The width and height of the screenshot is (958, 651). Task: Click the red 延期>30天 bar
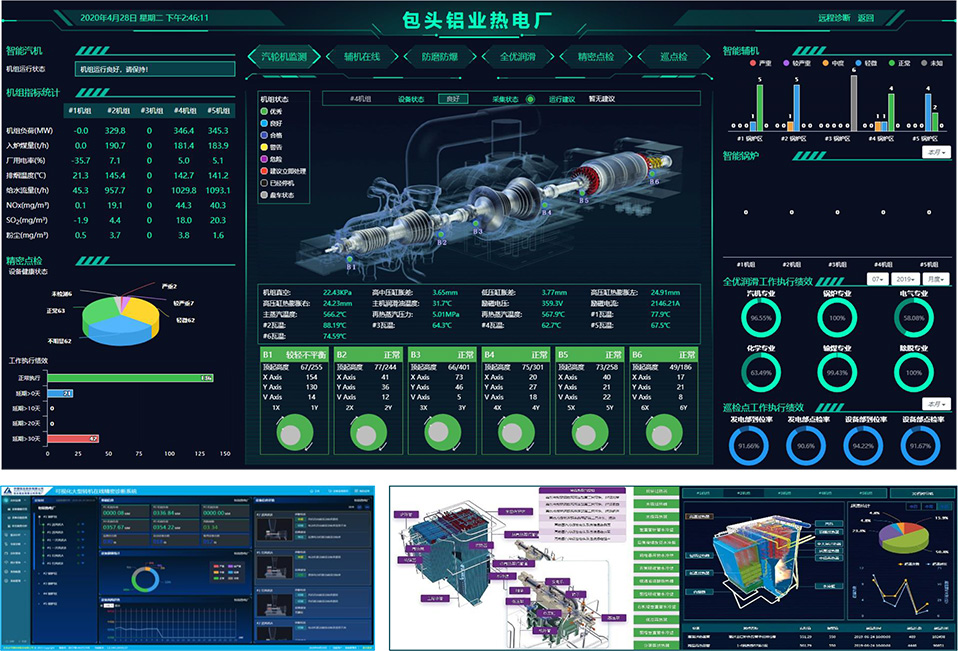click(73, 438)
